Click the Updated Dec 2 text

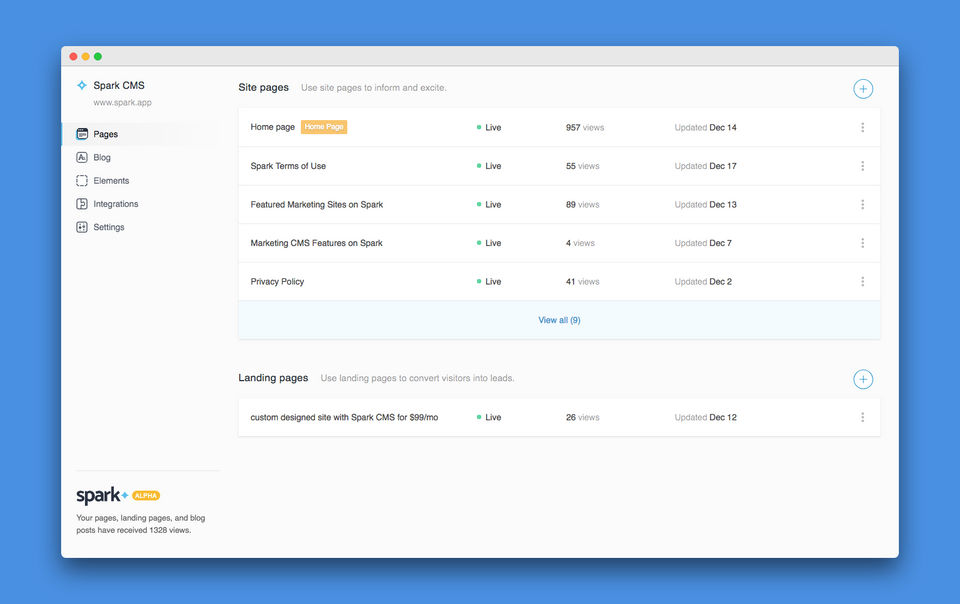point(703,281)
